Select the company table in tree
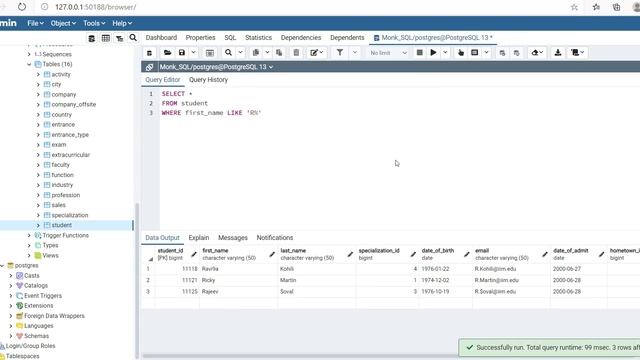Viewport: 640px width, 360px height. coord(64,95)
